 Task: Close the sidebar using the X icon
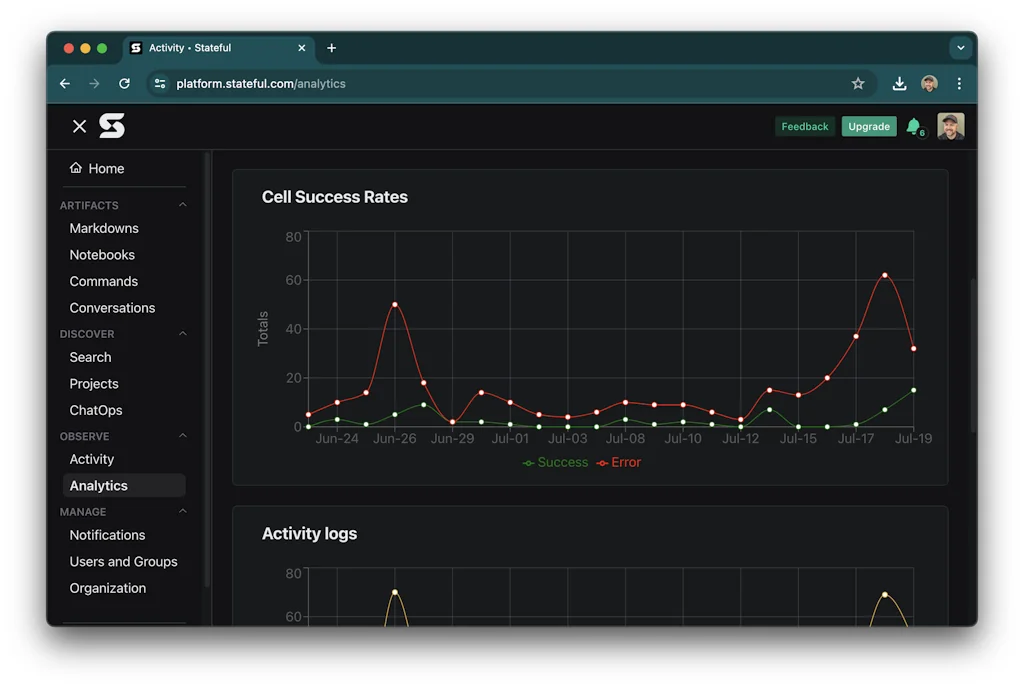click(79, 126)
